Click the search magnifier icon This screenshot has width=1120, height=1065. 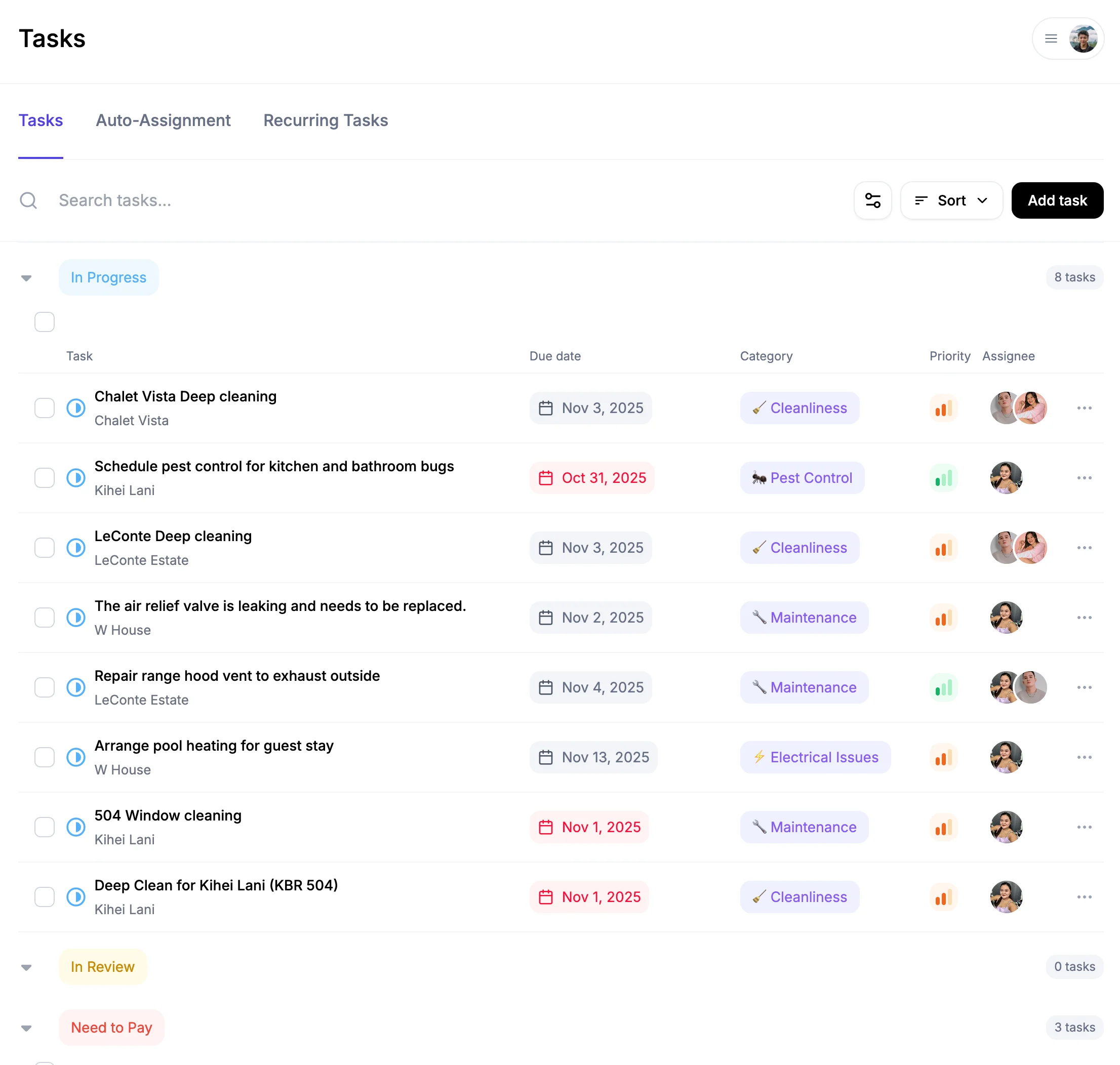(28, 200)
